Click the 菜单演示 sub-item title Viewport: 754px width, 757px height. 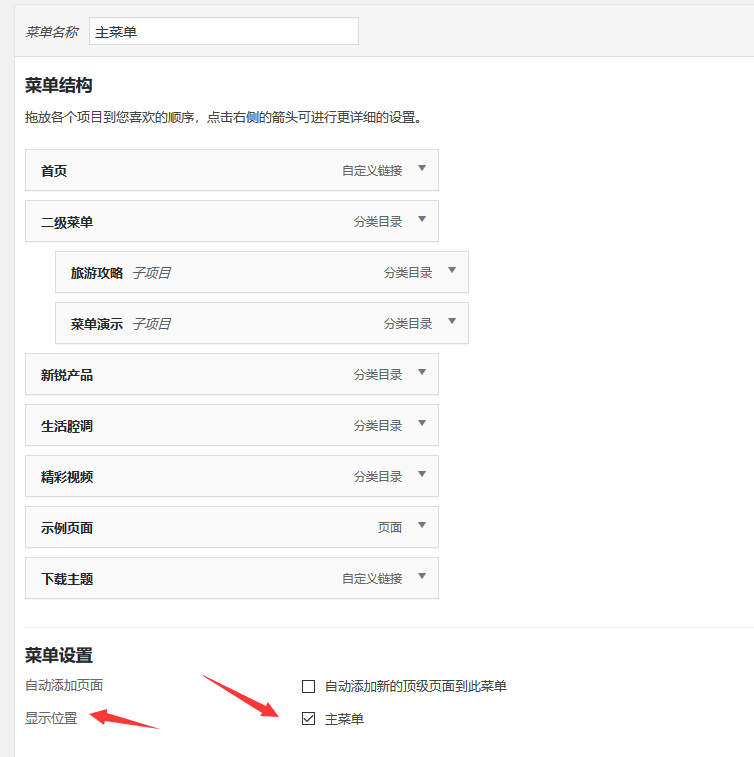coord(97,324)
